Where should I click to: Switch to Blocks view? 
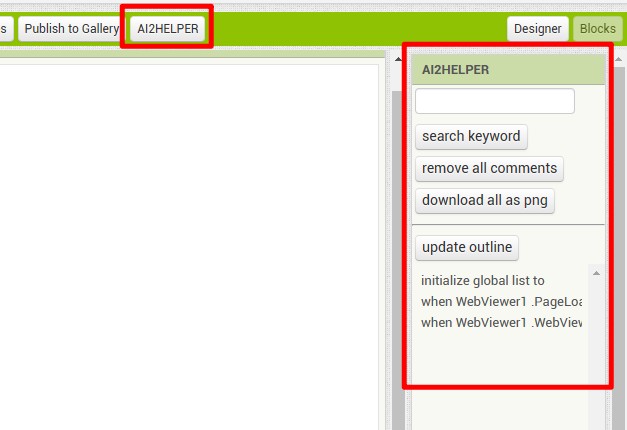pos(597,29)
